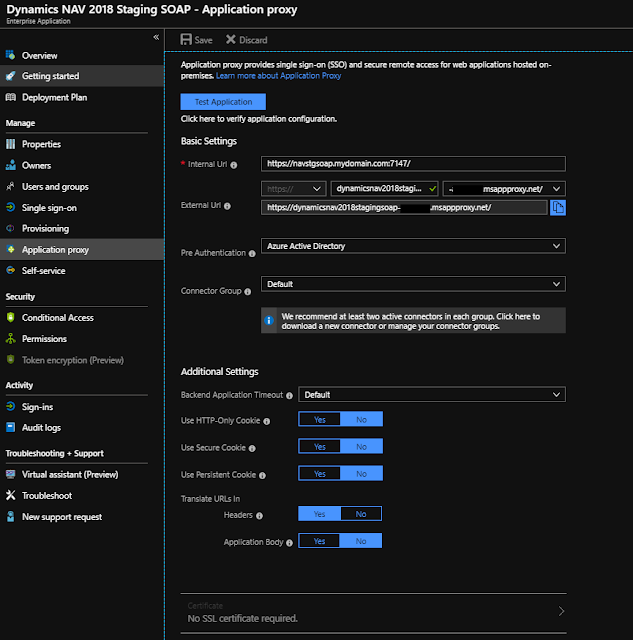
Task: Click the Overview icon in sidebar
Action: [x=11, y=55]
